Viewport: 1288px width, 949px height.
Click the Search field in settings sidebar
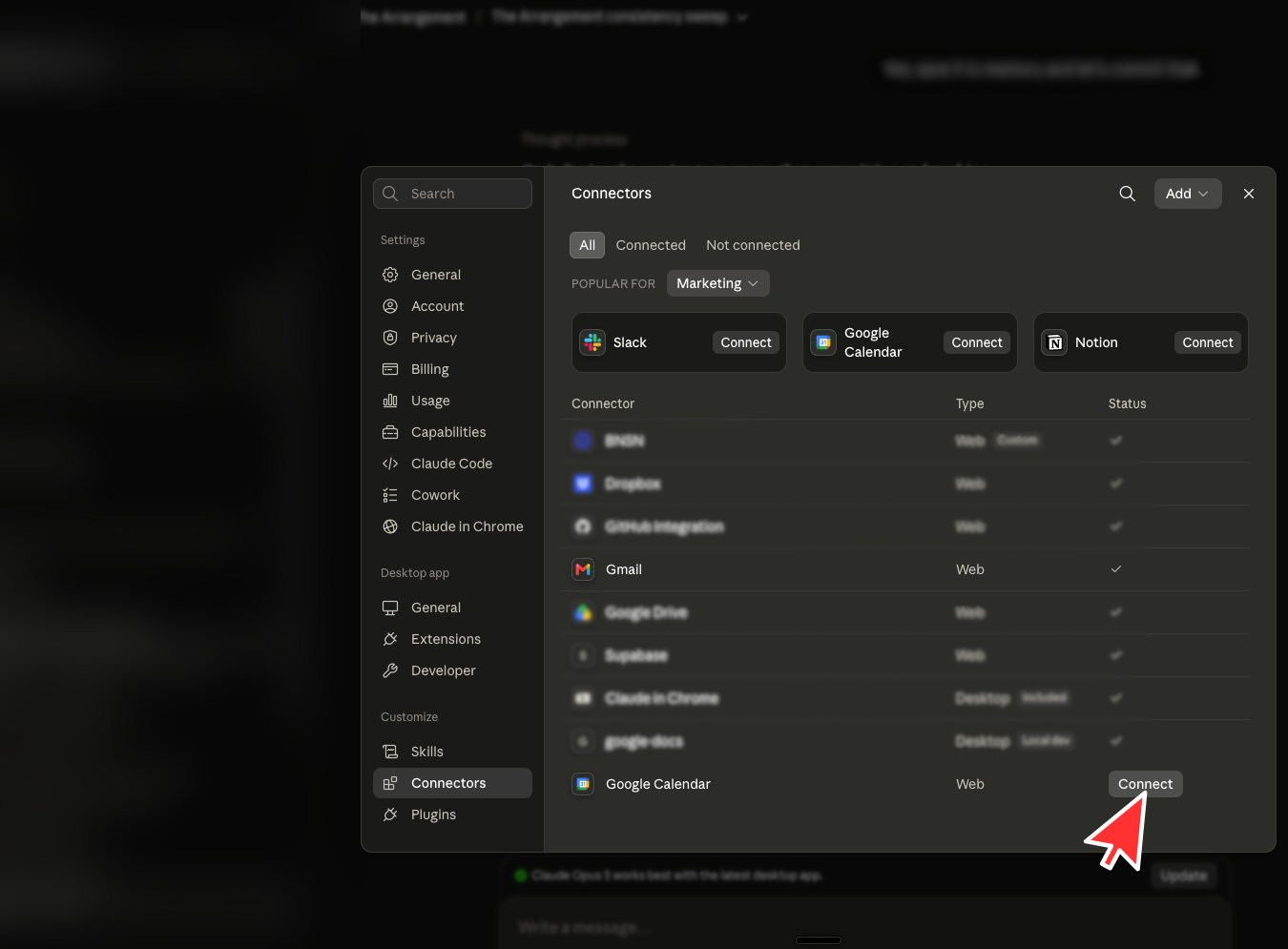[452, 194]
